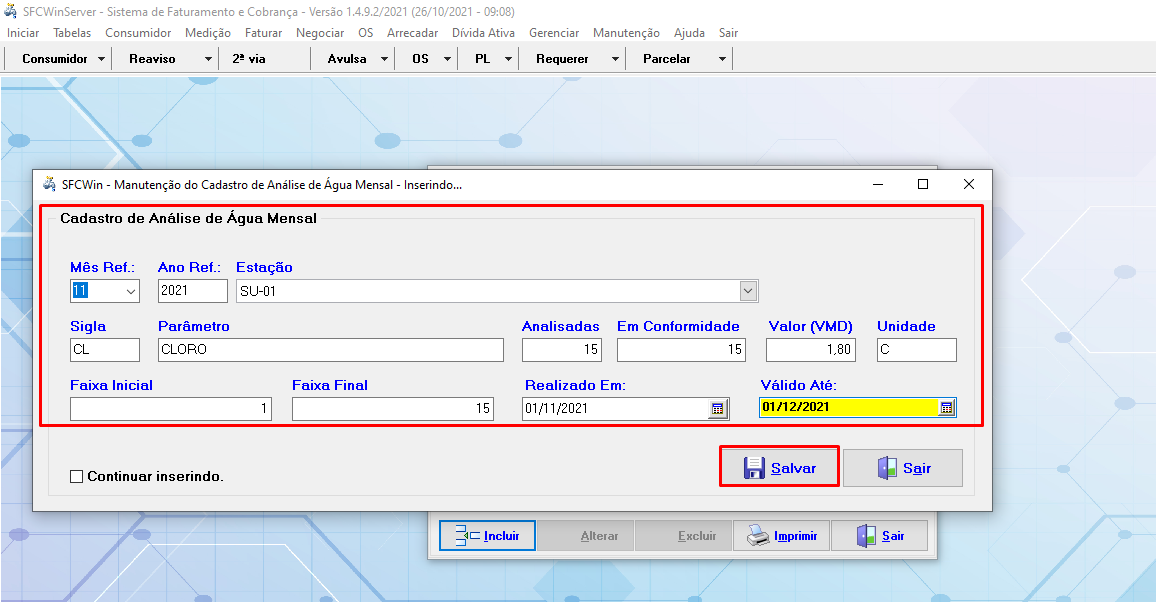Expand the Mês Ref. dropdown
The width and height of the screenshot is (1156, 602).
pyautogui.click(x=131, y=291)
